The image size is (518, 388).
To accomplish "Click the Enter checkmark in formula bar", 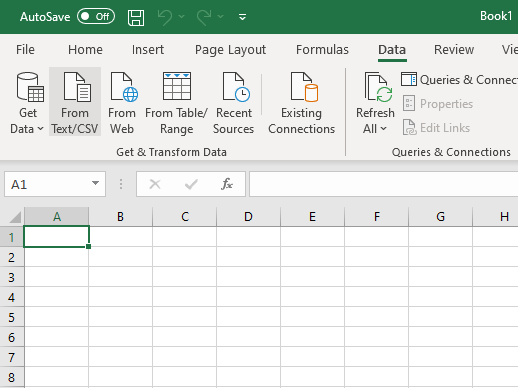I will (191, 184).
